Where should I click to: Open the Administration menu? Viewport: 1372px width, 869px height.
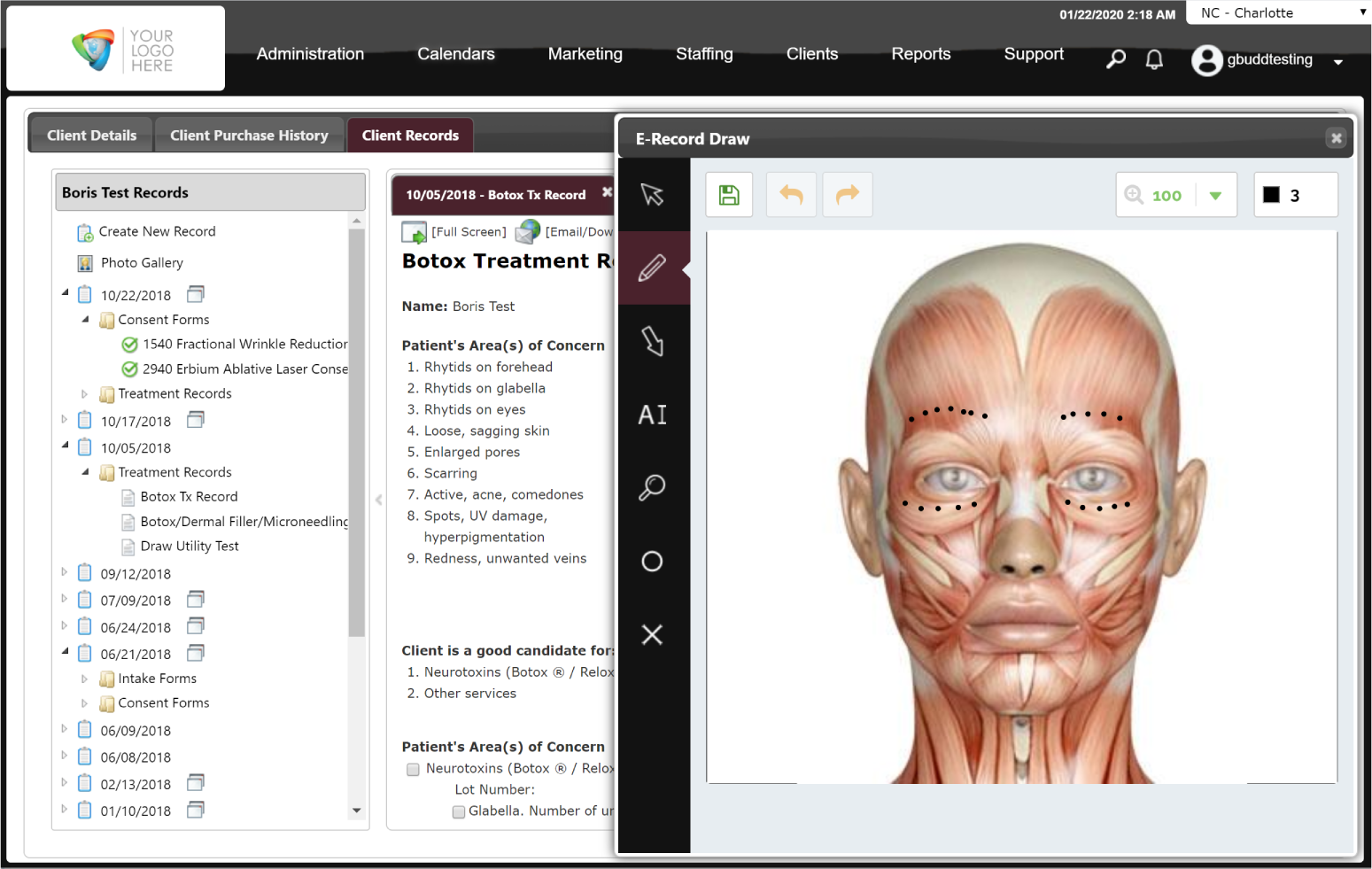click(x=310, y=54)
